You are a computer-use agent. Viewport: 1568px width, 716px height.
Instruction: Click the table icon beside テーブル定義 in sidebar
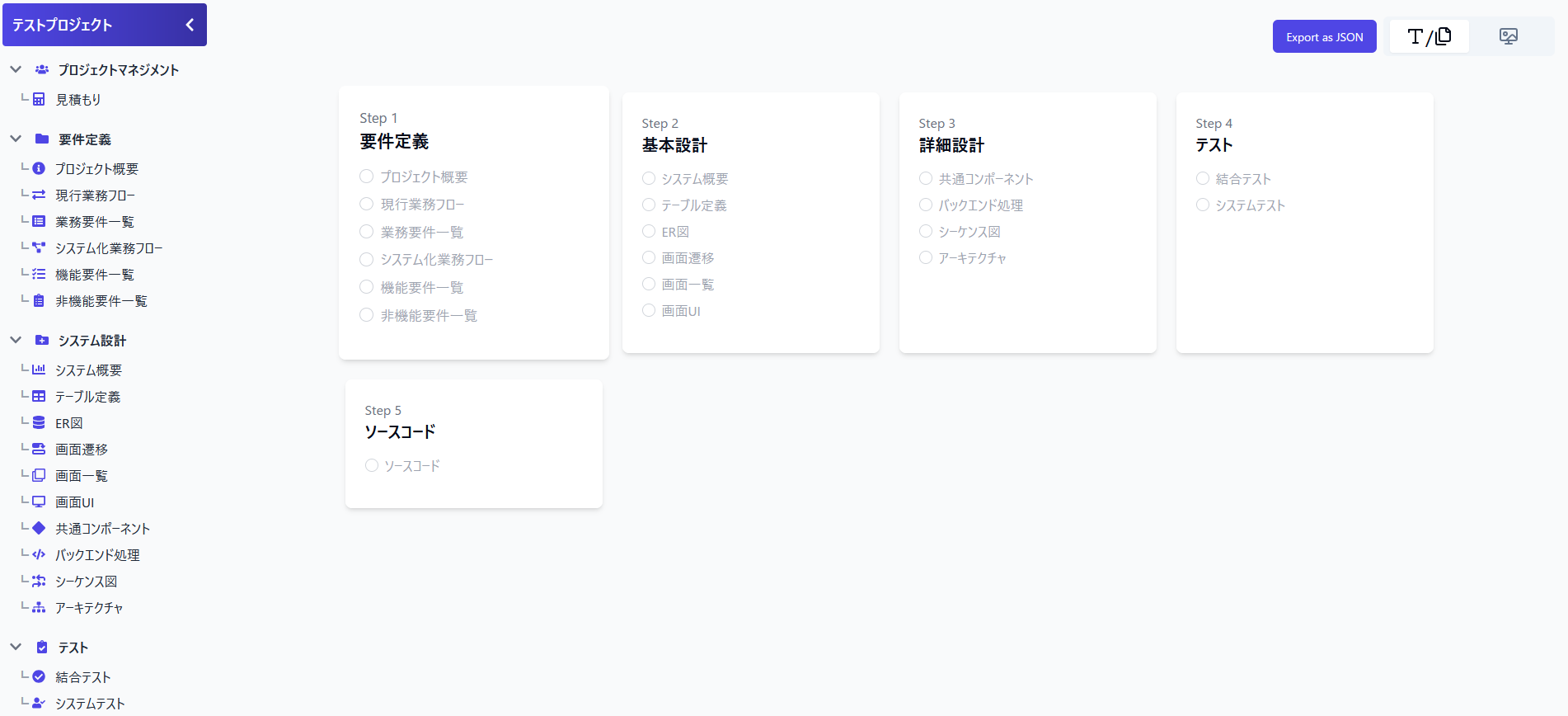coord(39,396)
